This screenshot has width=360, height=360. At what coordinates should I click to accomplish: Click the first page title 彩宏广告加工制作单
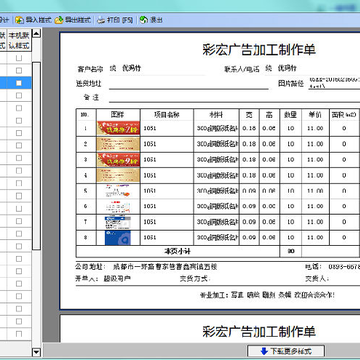tap(259, 50)
